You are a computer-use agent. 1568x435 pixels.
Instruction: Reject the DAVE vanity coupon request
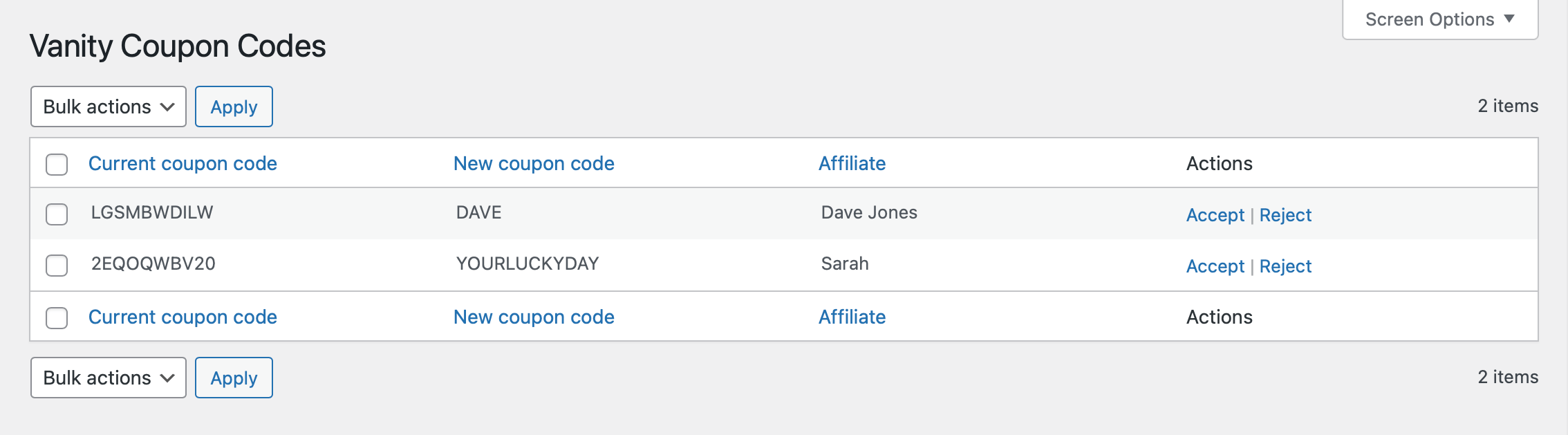[x=1285, y=215]
